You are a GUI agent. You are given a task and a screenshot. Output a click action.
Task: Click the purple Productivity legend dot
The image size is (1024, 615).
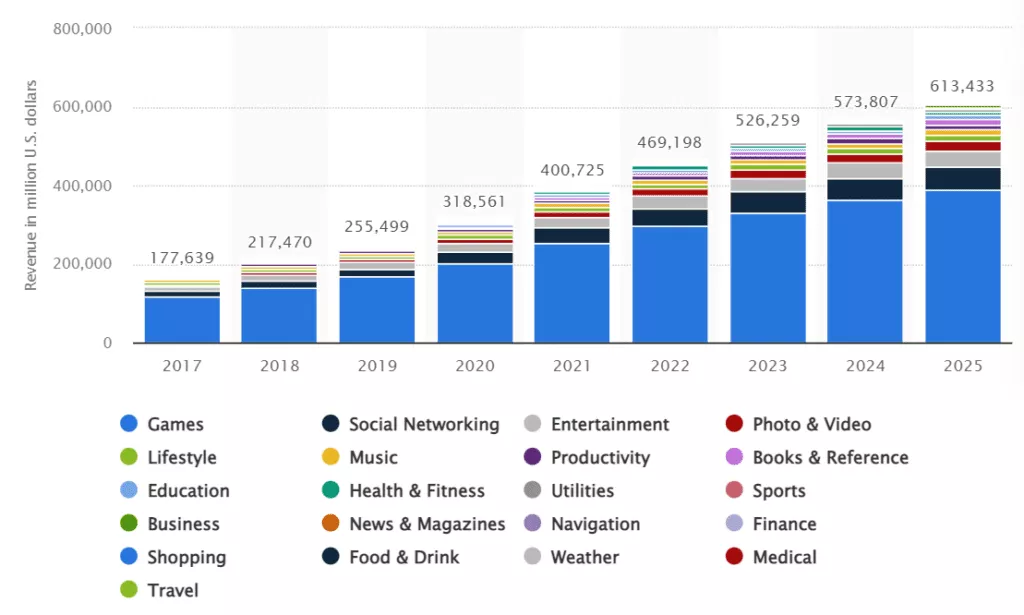[x=533, y=457]
